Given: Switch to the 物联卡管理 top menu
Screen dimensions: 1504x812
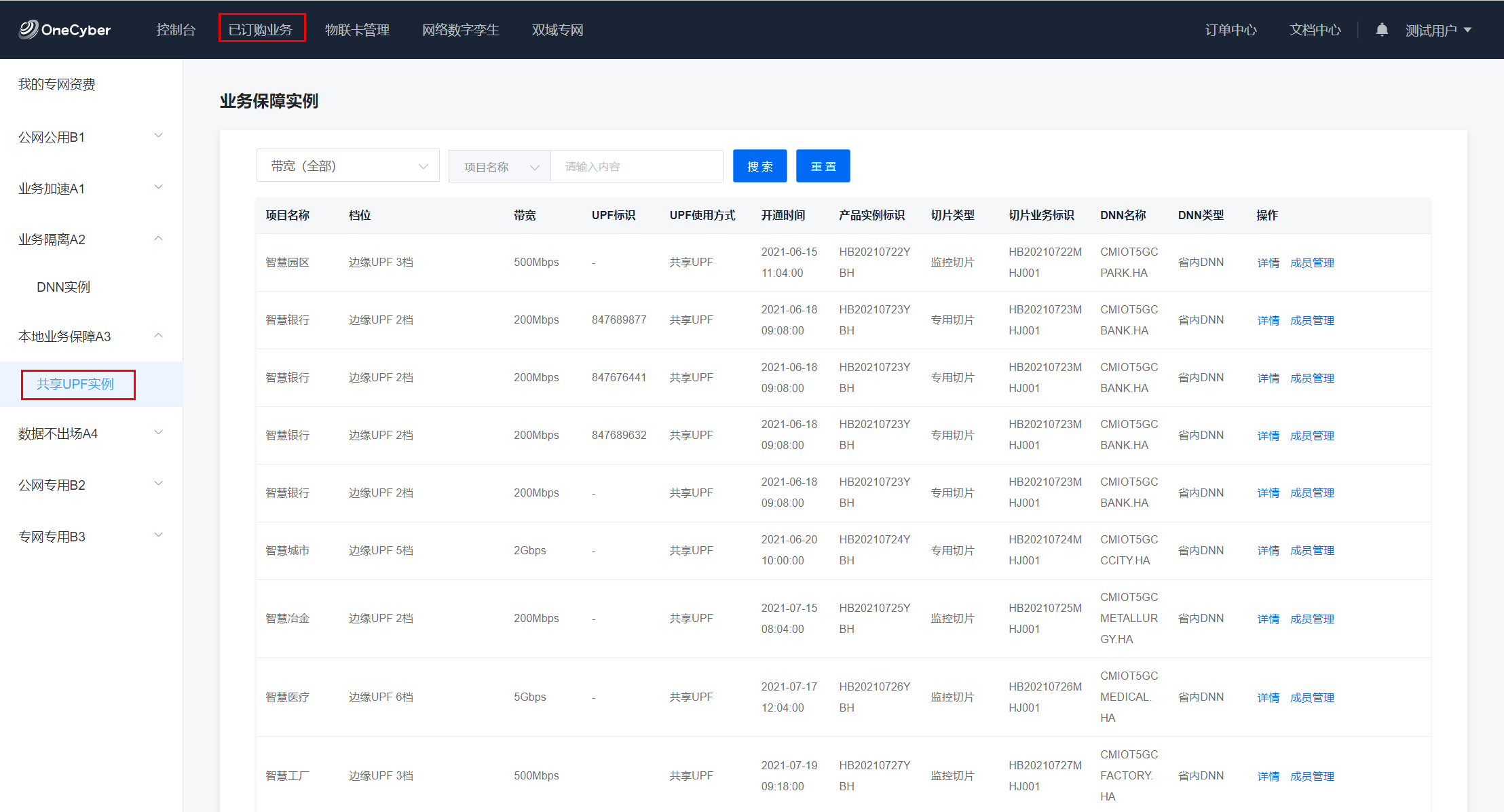Looking at the screenshot, I should [x=357, y=31].
